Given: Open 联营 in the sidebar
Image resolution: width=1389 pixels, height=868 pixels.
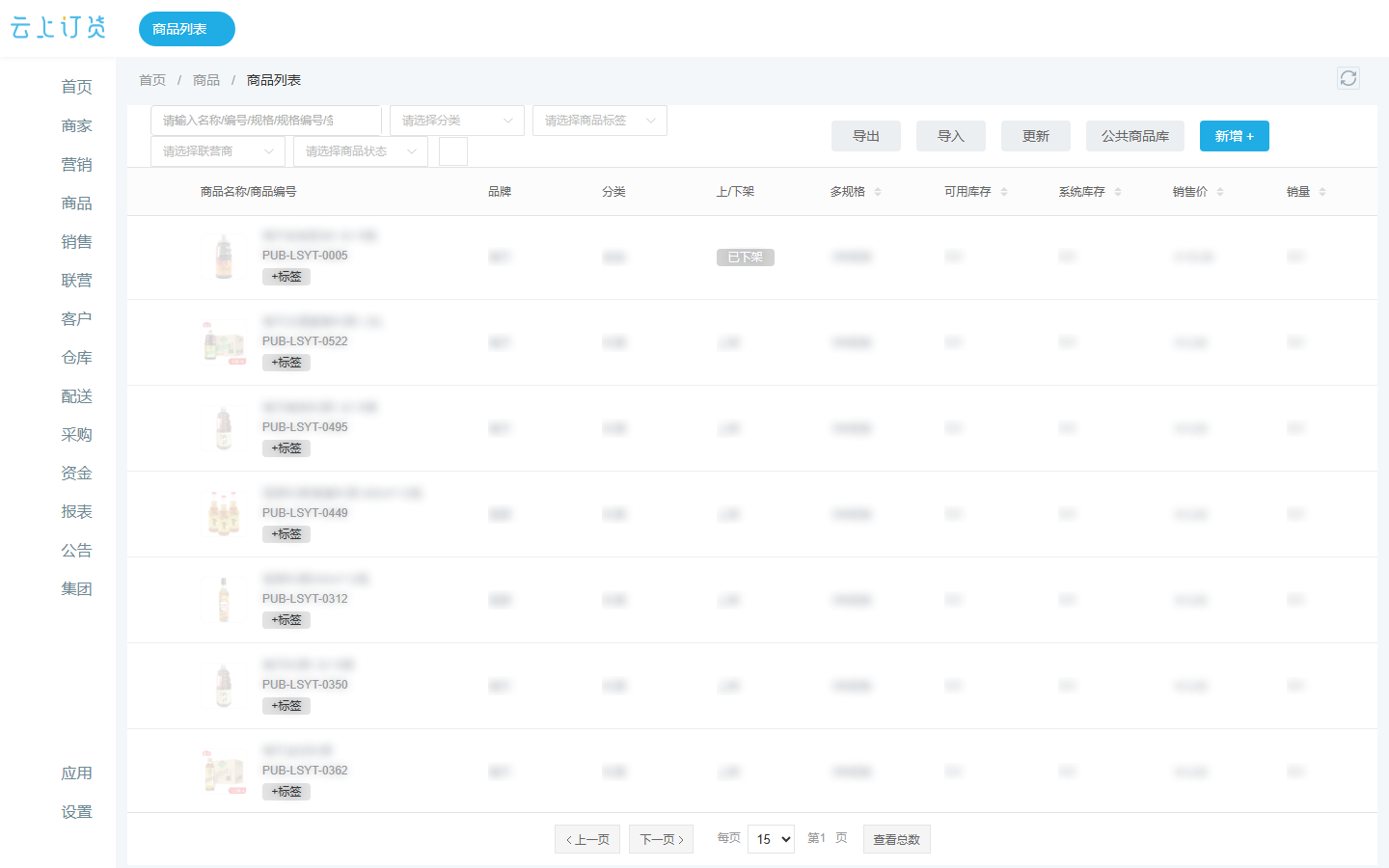Looking at the screenshot, I should (x=77, y=280).
